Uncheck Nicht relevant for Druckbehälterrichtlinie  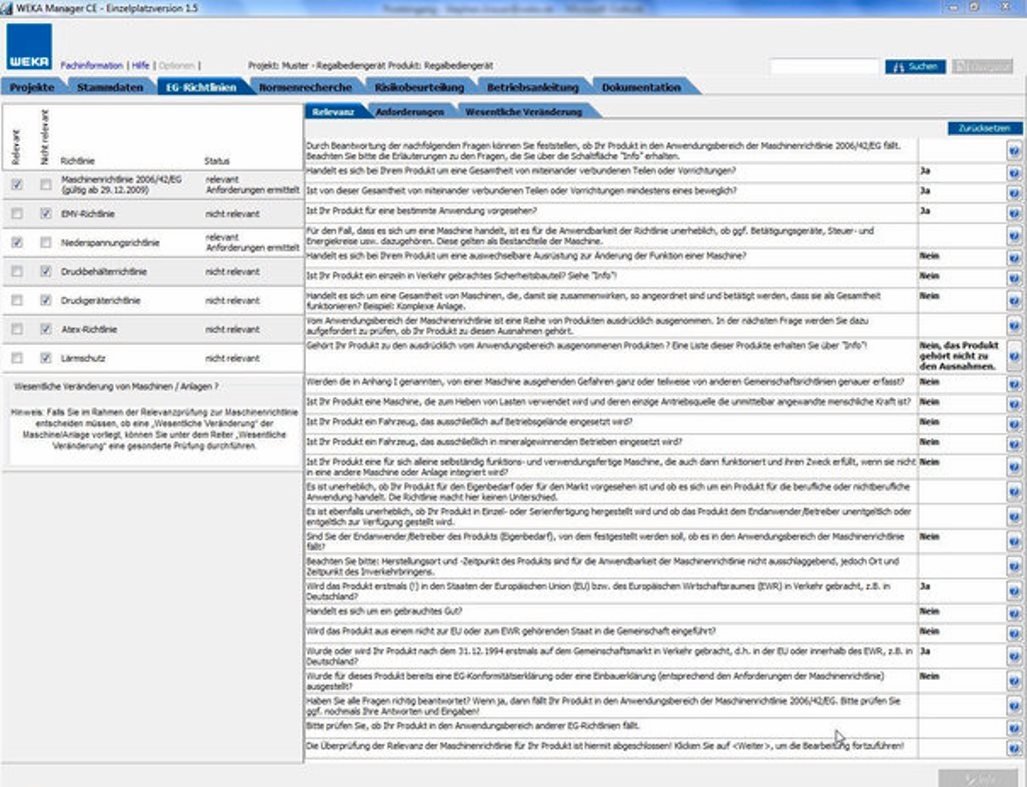(x=45, y=271)
